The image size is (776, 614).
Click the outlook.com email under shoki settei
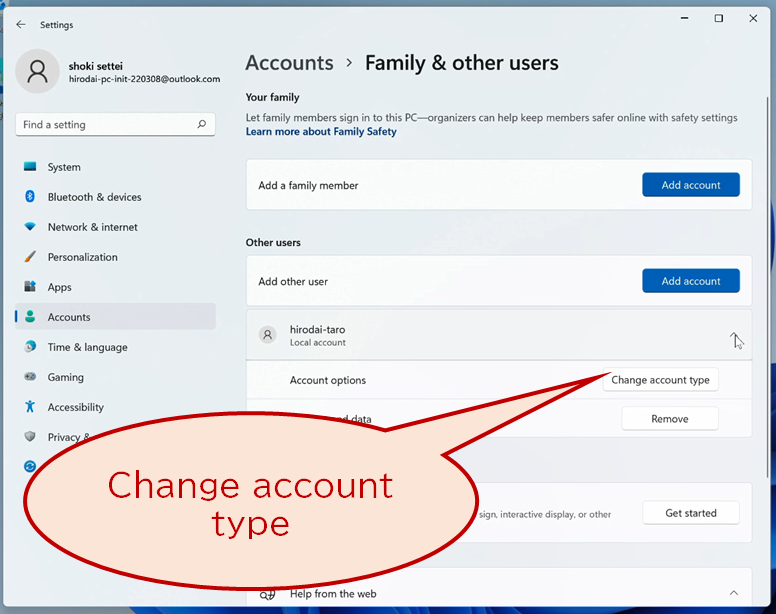(x=144, y=79)
